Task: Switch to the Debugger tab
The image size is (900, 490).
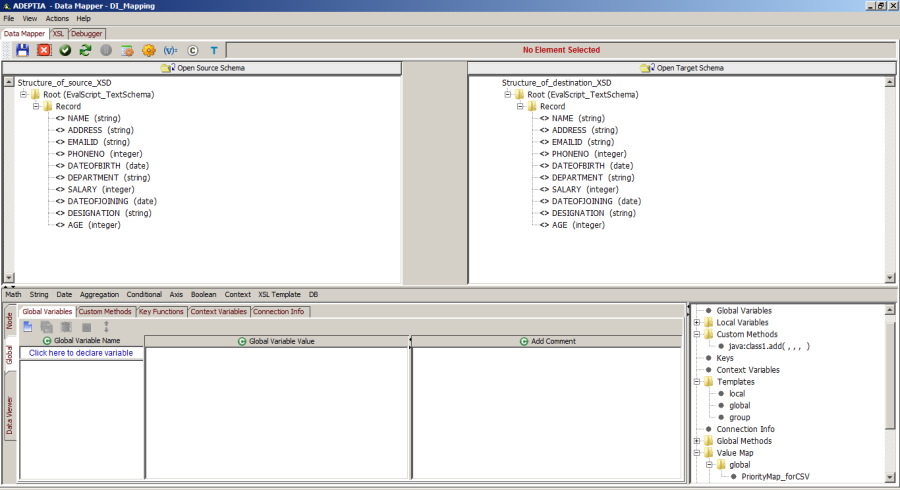Action: pos(85,33)
